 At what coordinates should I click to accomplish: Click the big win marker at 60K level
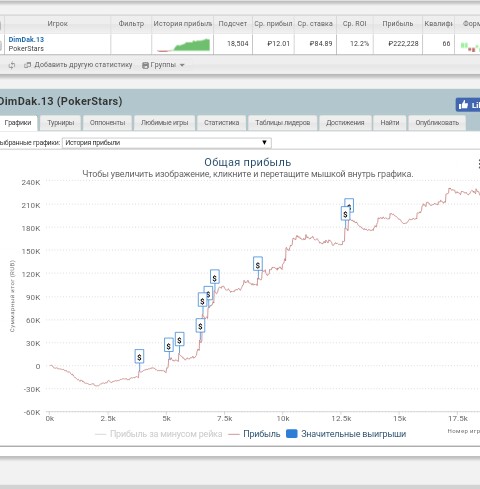click(x=200, y=326)
